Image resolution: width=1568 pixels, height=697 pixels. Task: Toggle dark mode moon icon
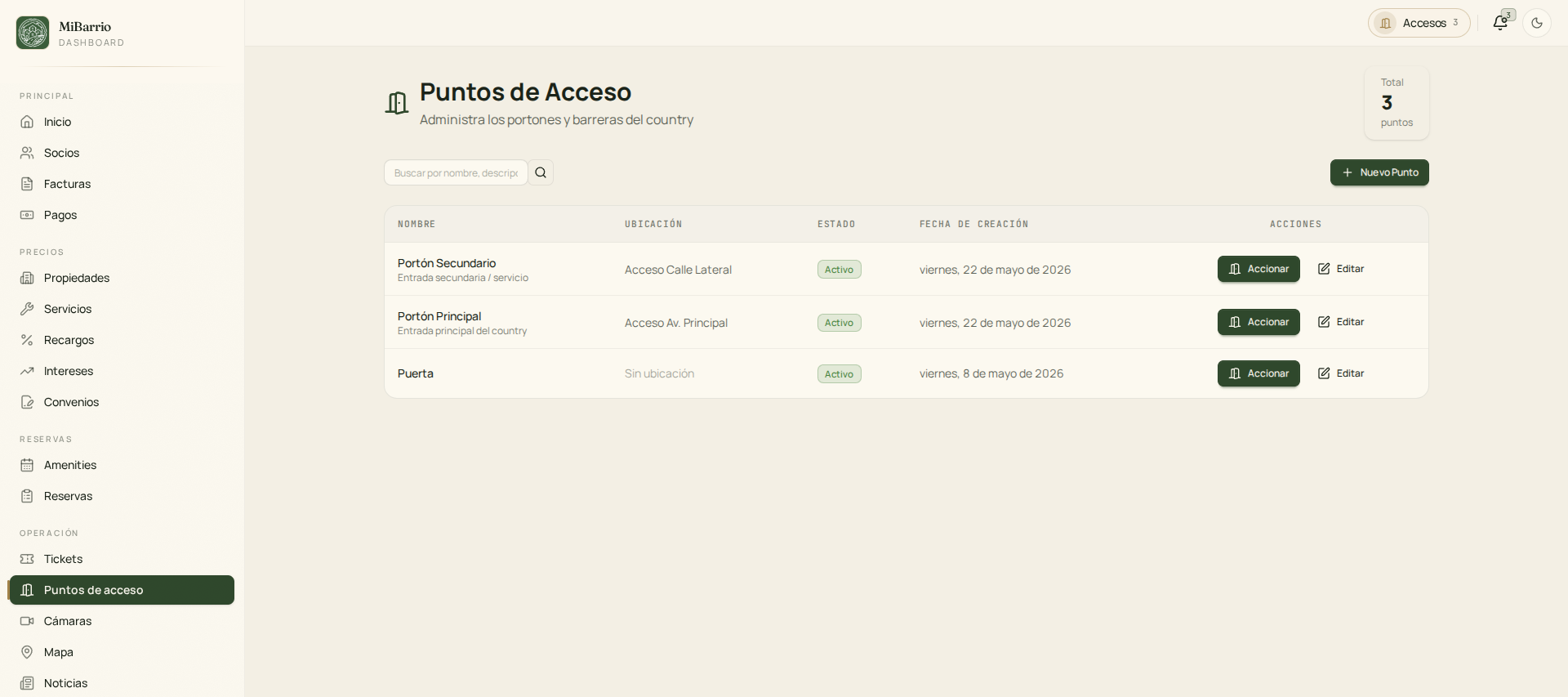[x=1536, y=23]
